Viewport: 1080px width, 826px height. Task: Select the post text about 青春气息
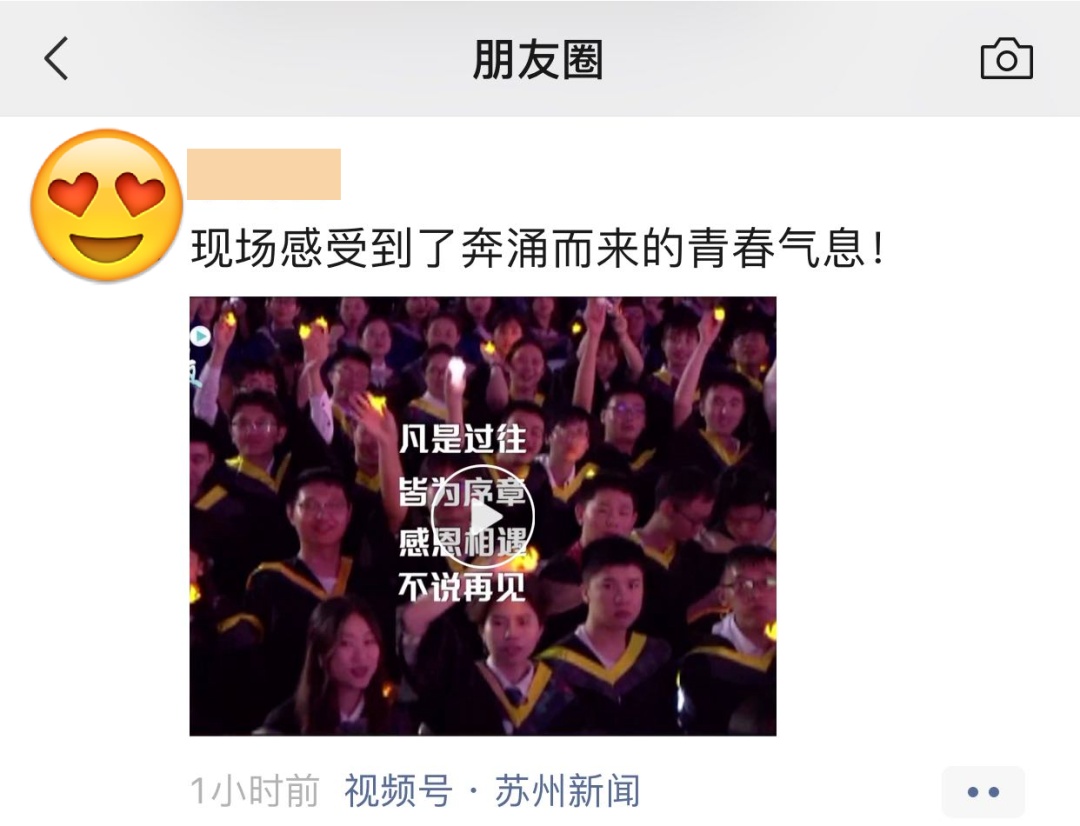click(x=537, y=248)
